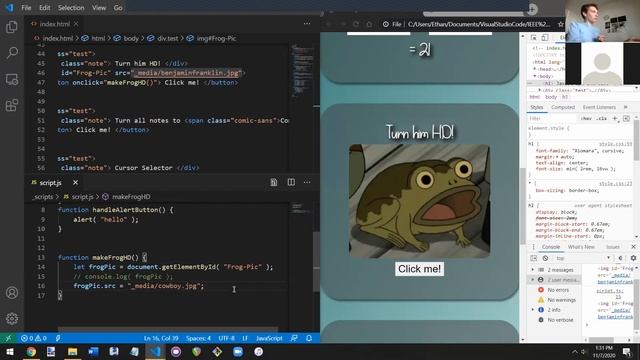The image size is (640, 360).
Task: Switch to the index.html editor tab
Action: coord(54,24)
